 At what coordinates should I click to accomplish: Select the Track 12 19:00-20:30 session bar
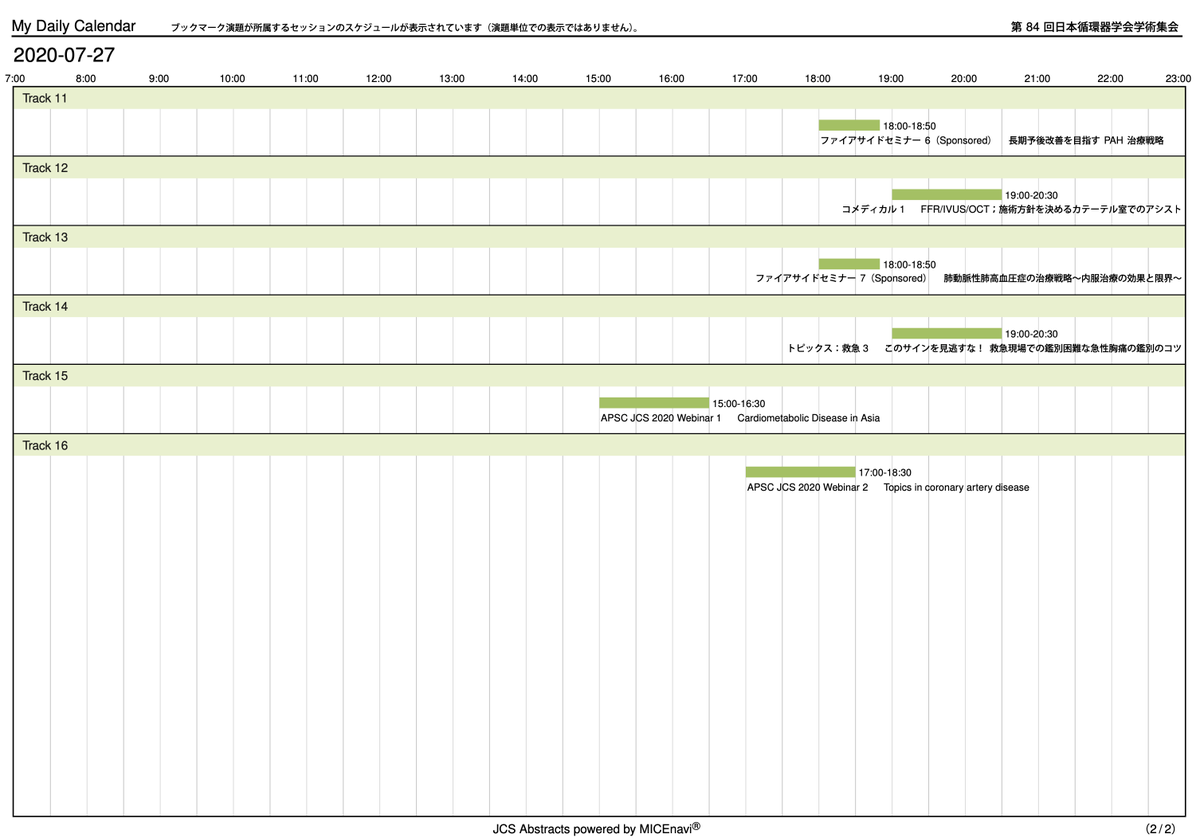(947, 194)
